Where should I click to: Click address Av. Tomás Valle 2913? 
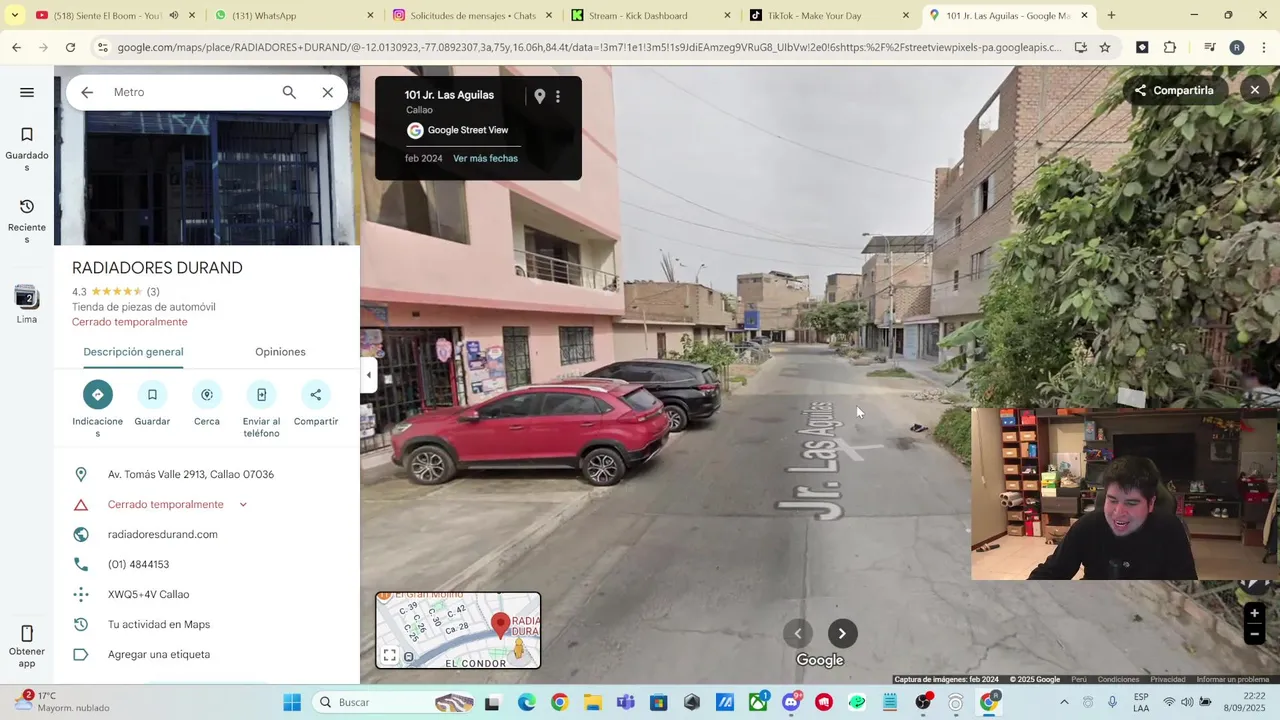(191, 474)
